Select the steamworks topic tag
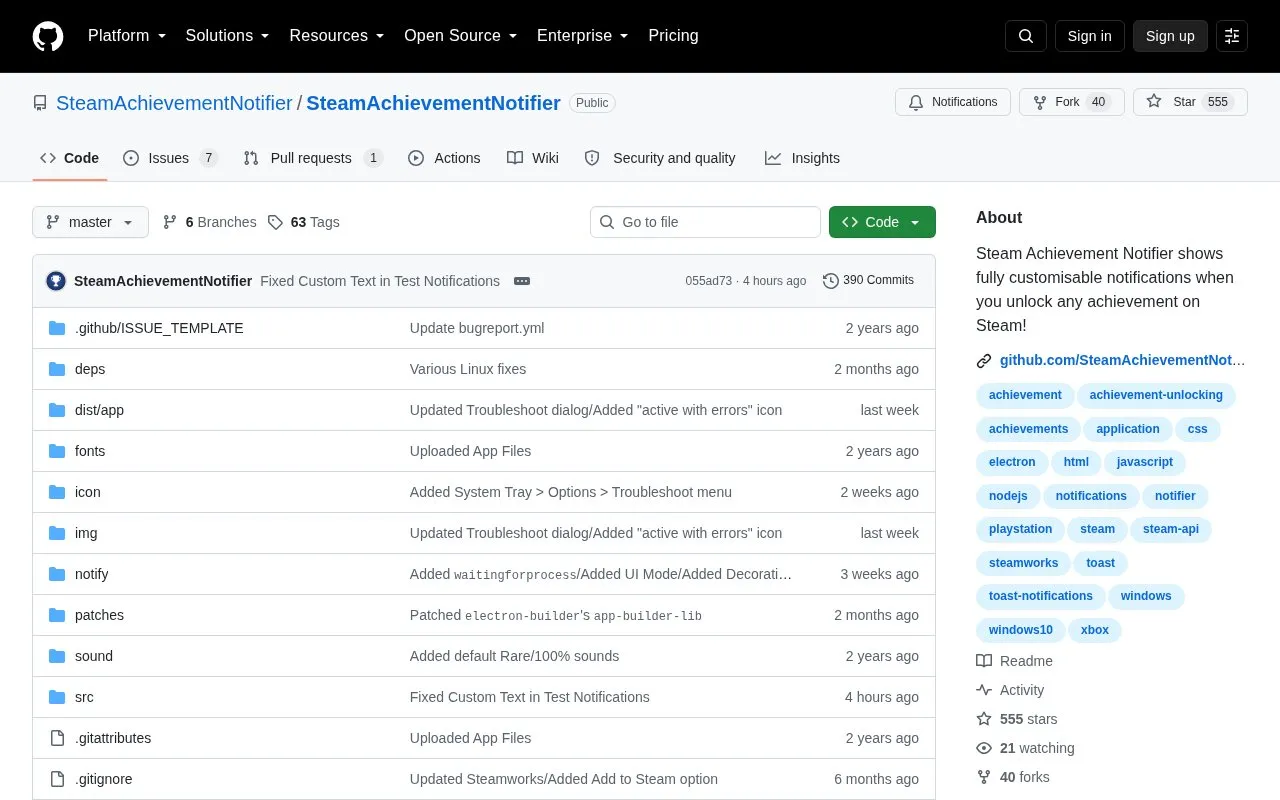The image size is (1280, 800). [1023, 563]
